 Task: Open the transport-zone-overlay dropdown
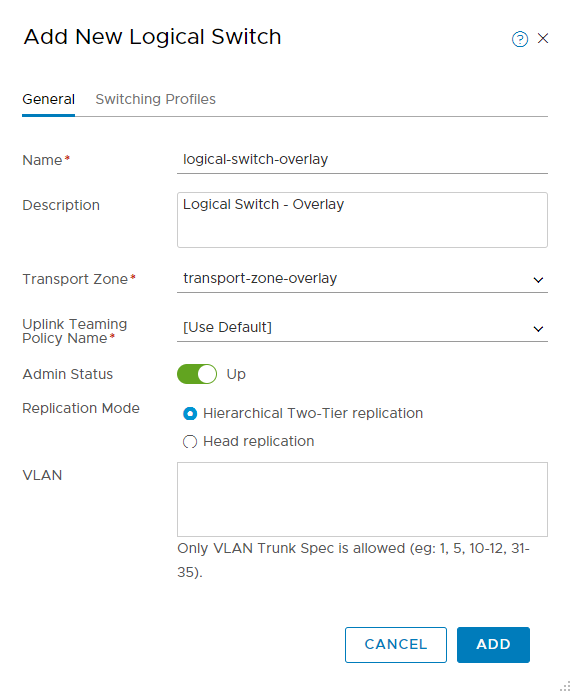[x=362, y=279]
